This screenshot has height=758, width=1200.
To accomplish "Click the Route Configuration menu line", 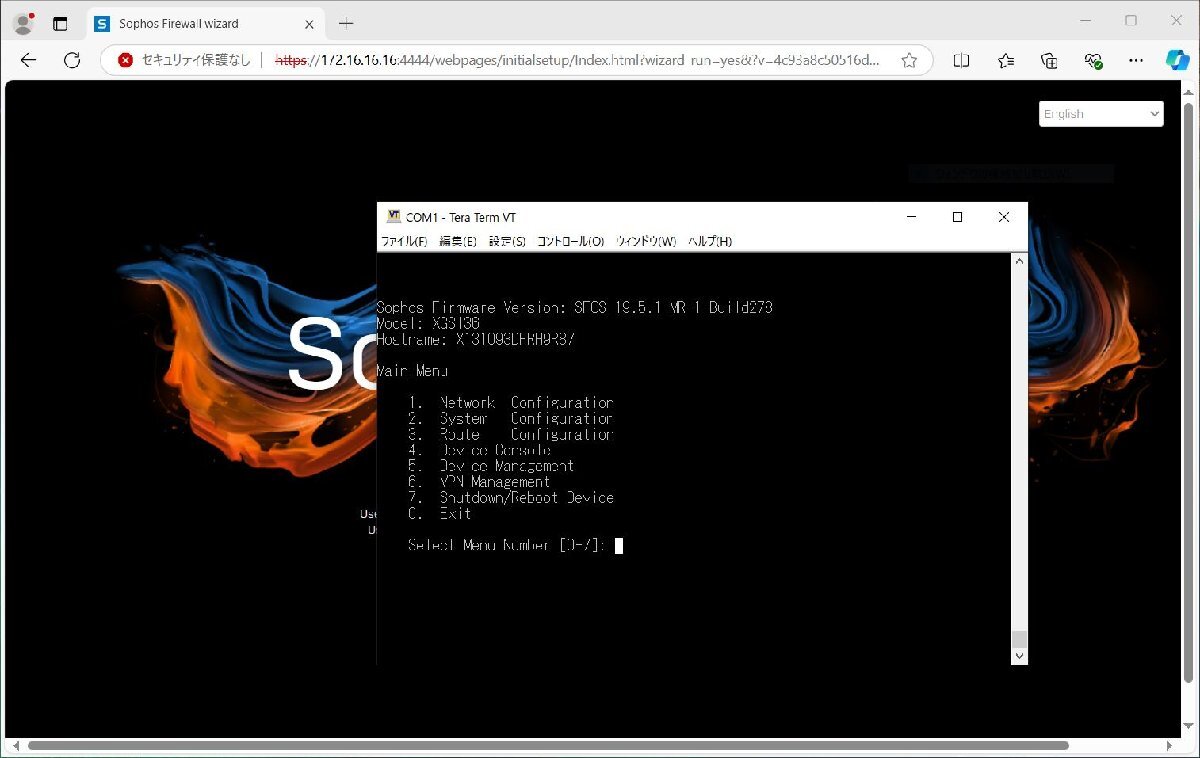I will [511, 434].
